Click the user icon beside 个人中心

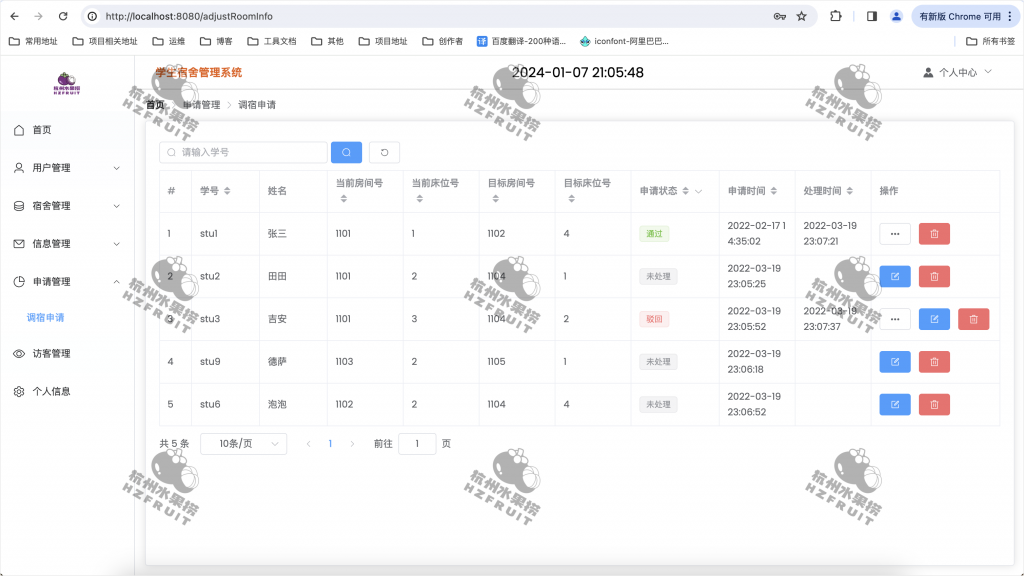(929, 71)
